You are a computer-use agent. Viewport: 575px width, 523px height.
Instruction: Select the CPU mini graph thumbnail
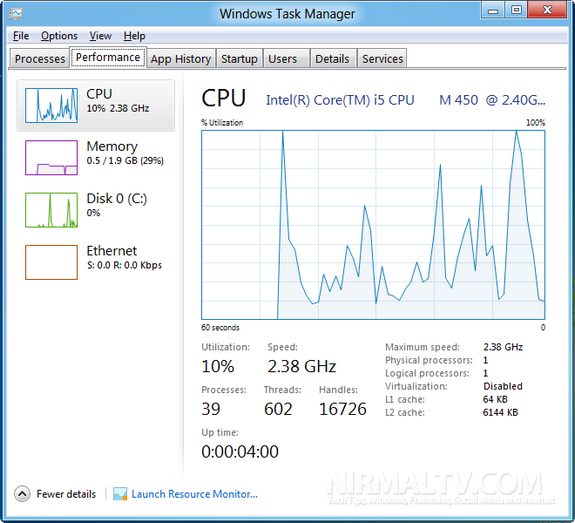[51, 105]
